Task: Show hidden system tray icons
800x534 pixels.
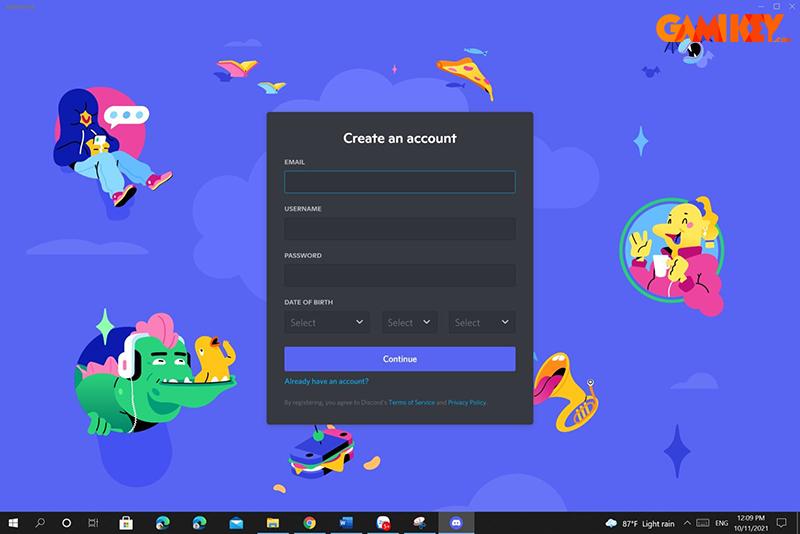Action: [x=687, y=523]
